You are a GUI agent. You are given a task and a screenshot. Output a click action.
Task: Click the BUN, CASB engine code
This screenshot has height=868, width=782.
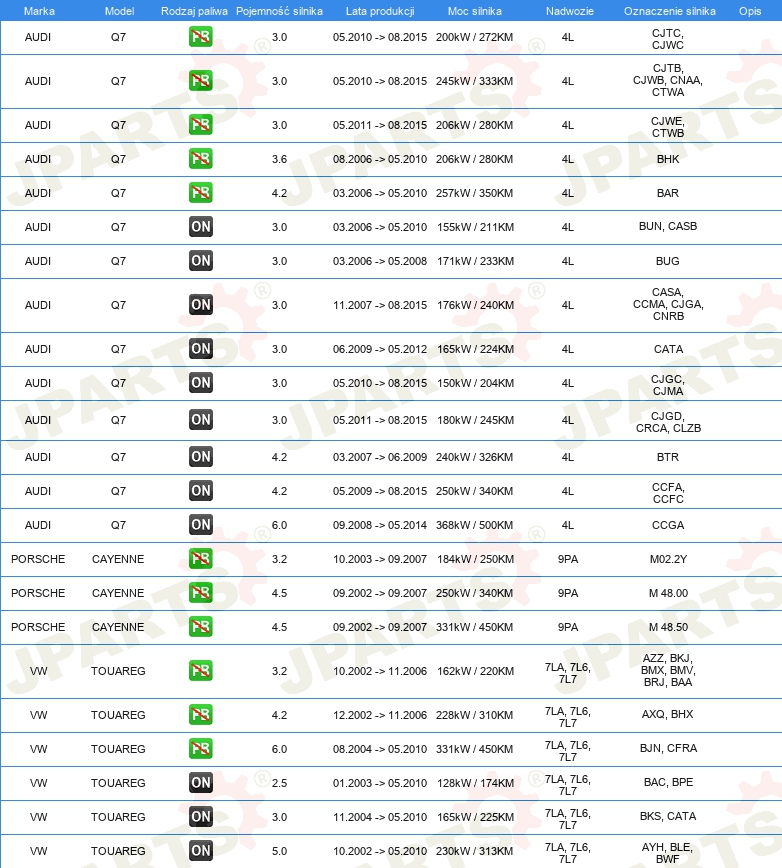(668, 226)
